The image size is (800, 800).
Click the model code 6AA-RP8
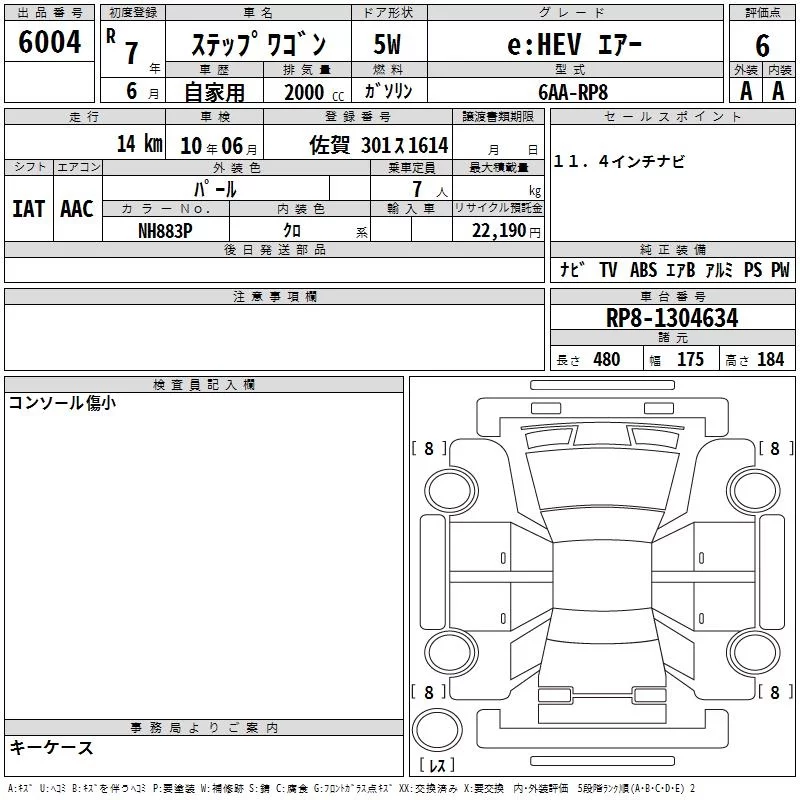pos(573,92)
